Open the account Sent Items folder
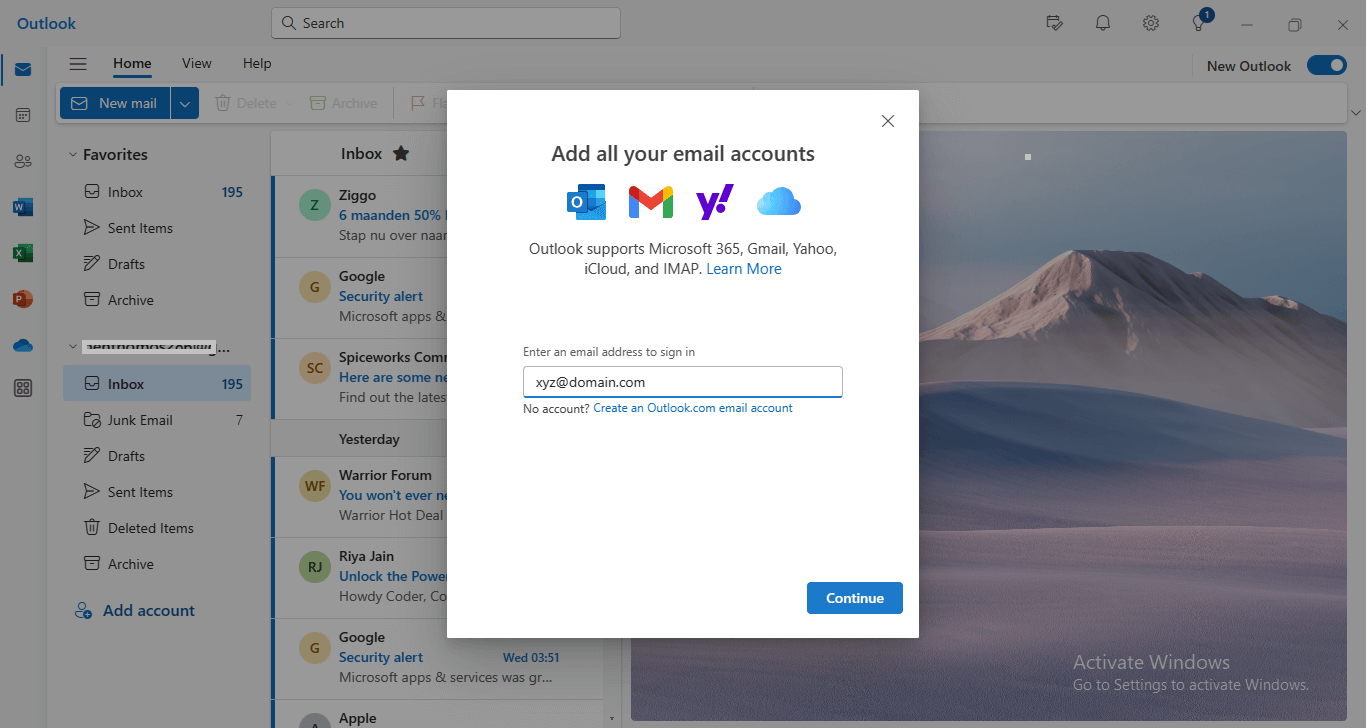The image size is (1370, 728). click(157, 492)
